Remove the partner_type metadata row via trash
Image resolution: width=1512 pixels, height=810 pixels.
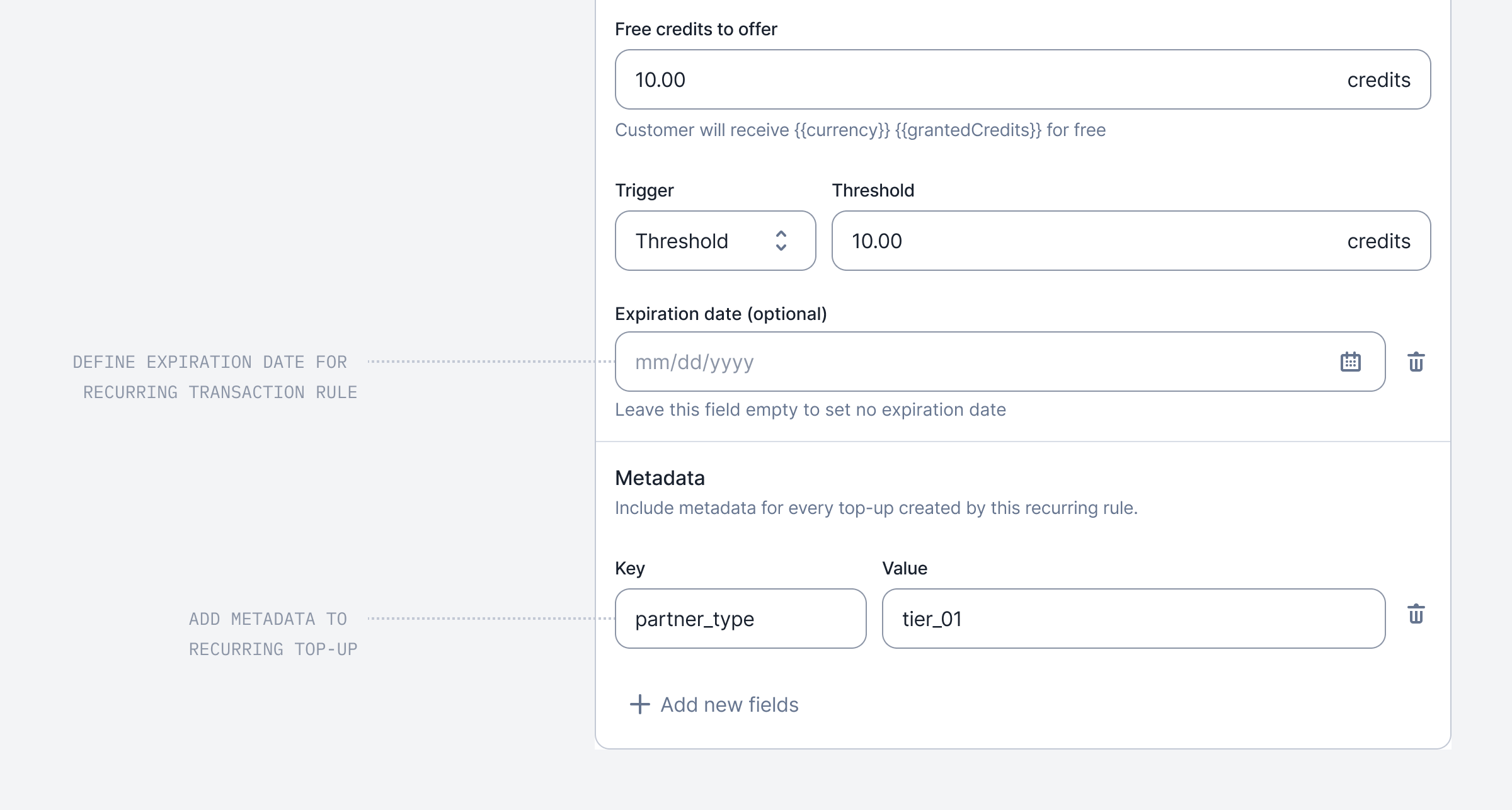coord(1416,614)
